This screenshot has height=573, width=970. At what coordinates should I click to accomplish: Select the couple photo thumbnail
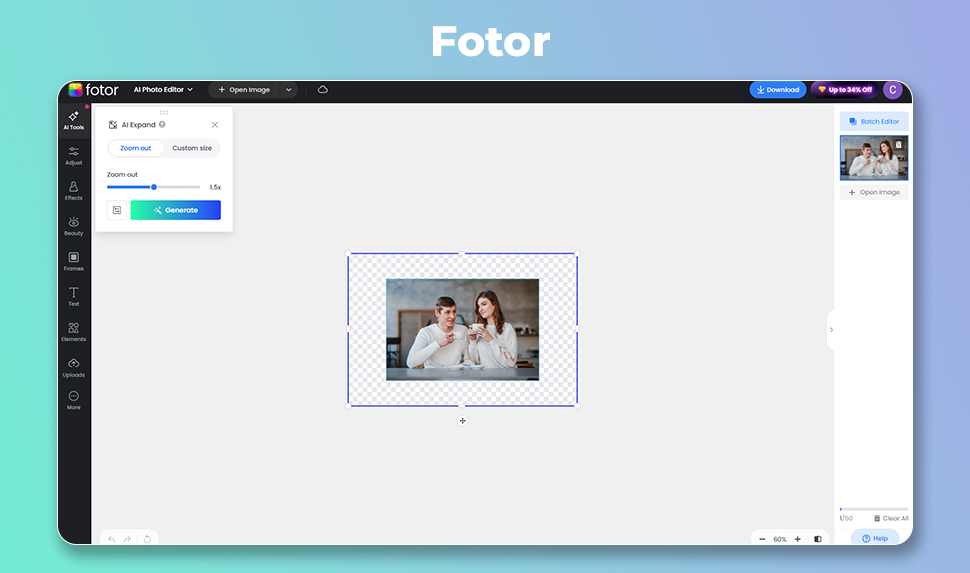click(x=873, y=158)
